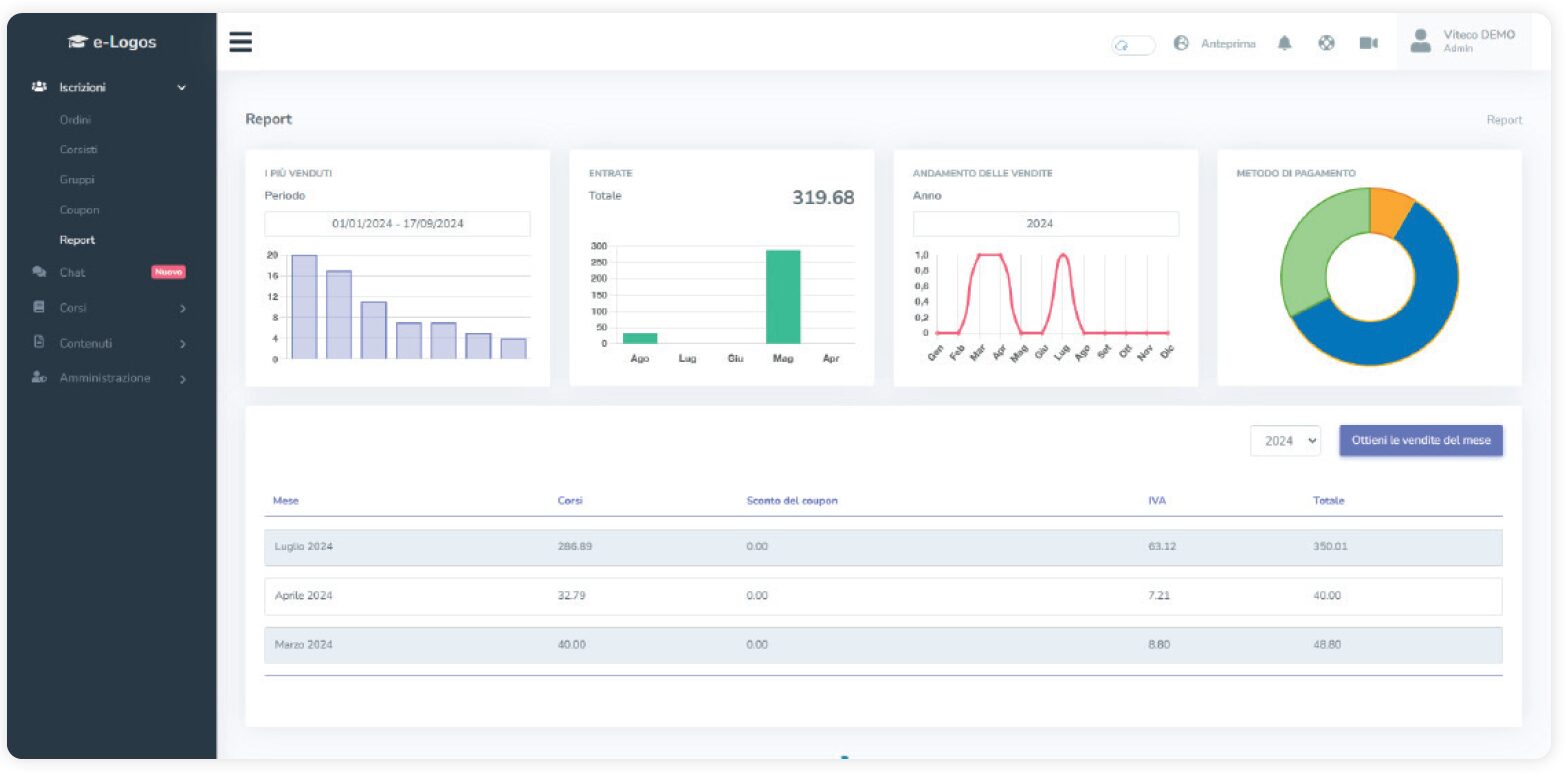Toggle the cloud switch in header

(x=1133, y=45)
